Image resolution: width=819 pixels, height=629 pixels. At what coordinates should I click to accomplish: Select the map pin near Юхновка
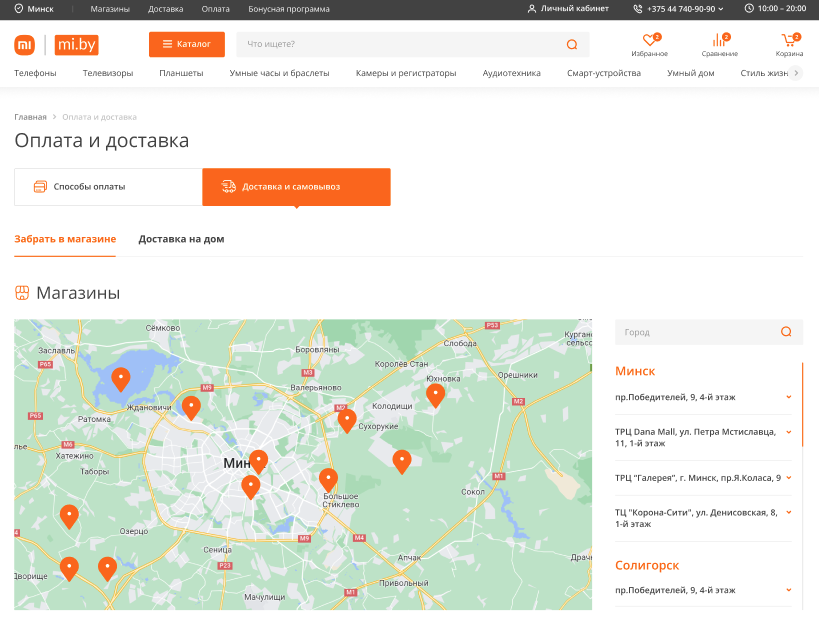(x=435, y=394)
